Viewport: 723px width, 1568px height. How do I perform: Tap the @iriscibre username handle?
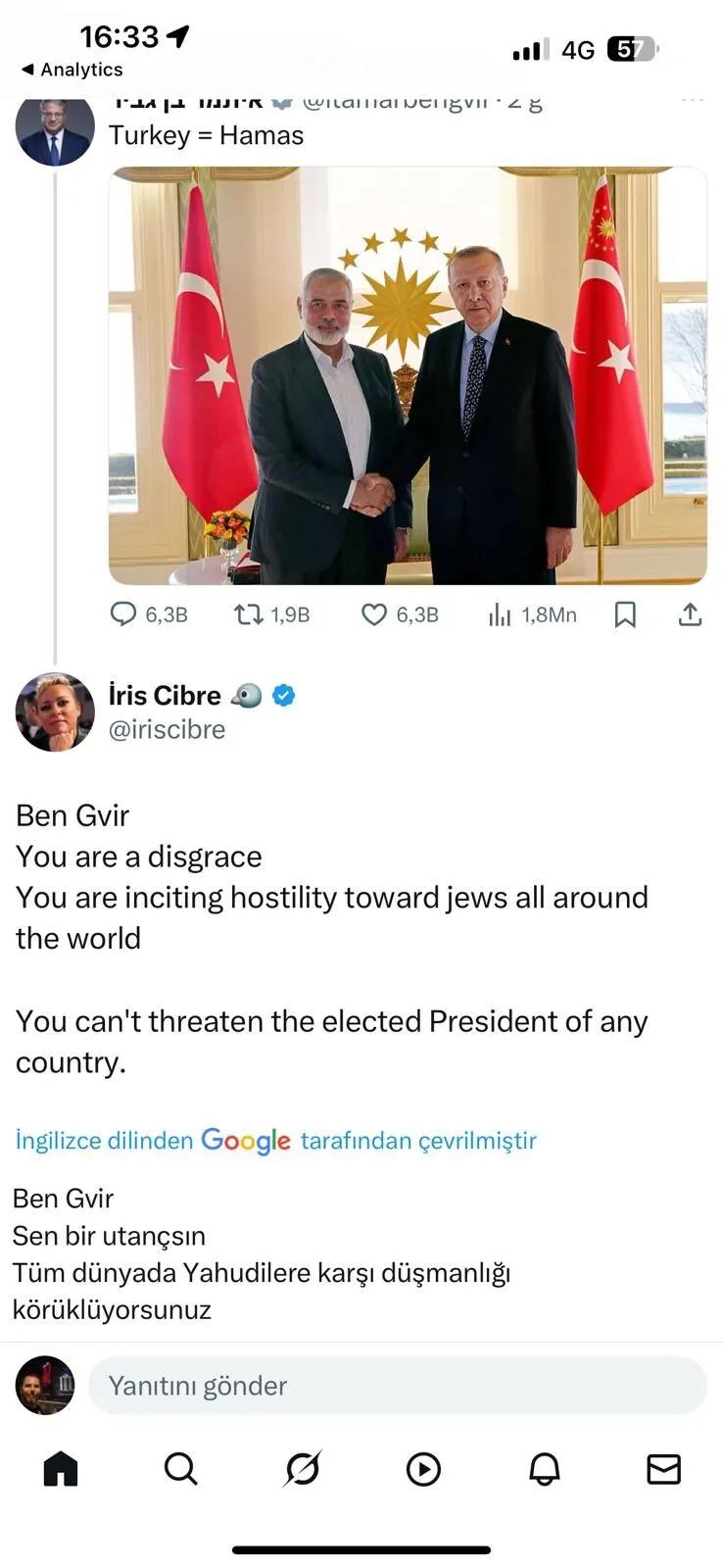(x=167, y=730)
